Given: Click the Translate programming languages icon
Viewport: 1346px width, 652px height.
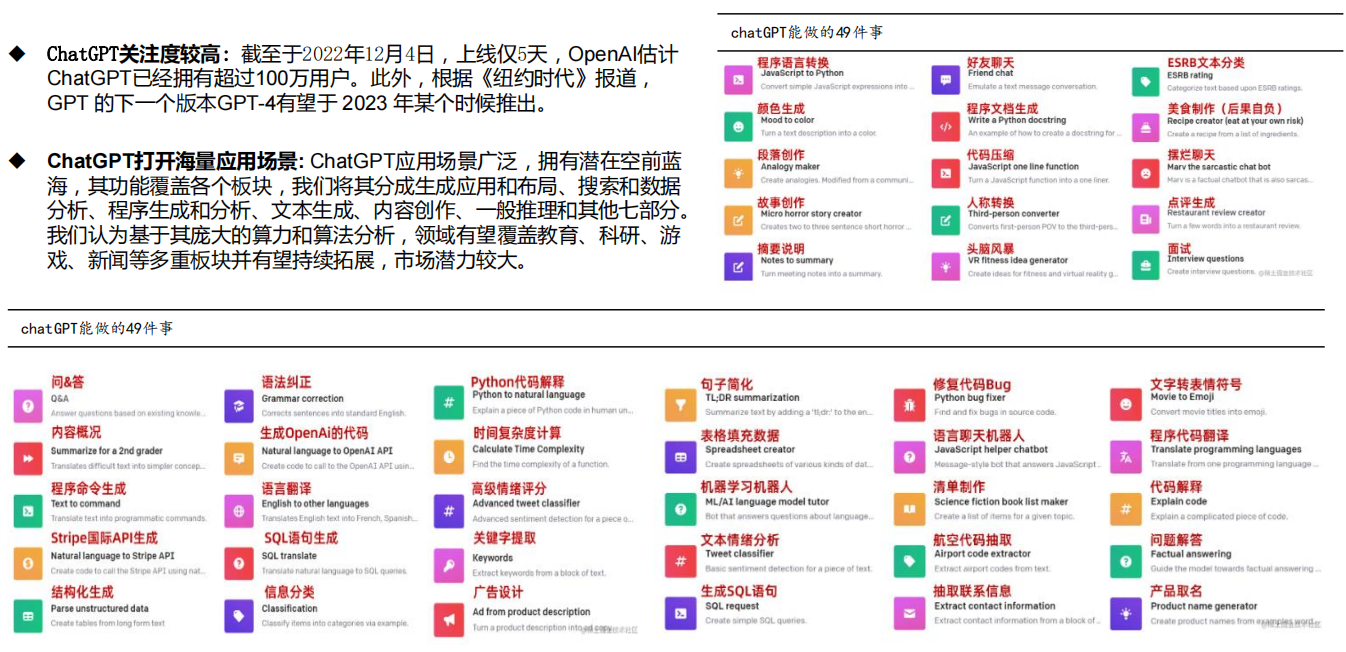Looking at the screenshot, I should click(x=1125, y=457).
